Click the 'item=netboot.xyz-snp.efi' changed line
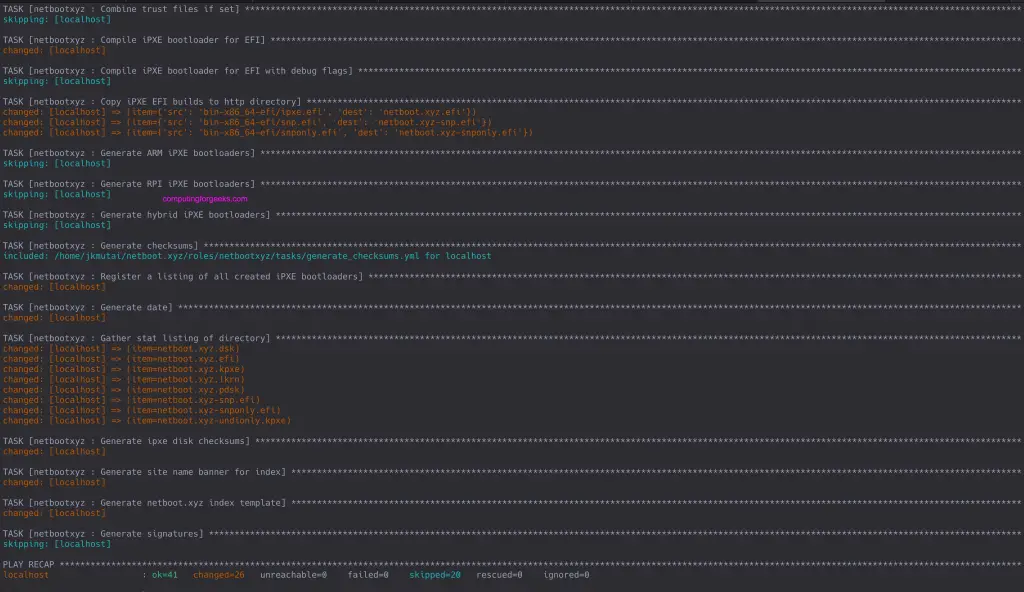This screenshot has height=592, width=1024. pyautogui.click(x=132, y=400)
